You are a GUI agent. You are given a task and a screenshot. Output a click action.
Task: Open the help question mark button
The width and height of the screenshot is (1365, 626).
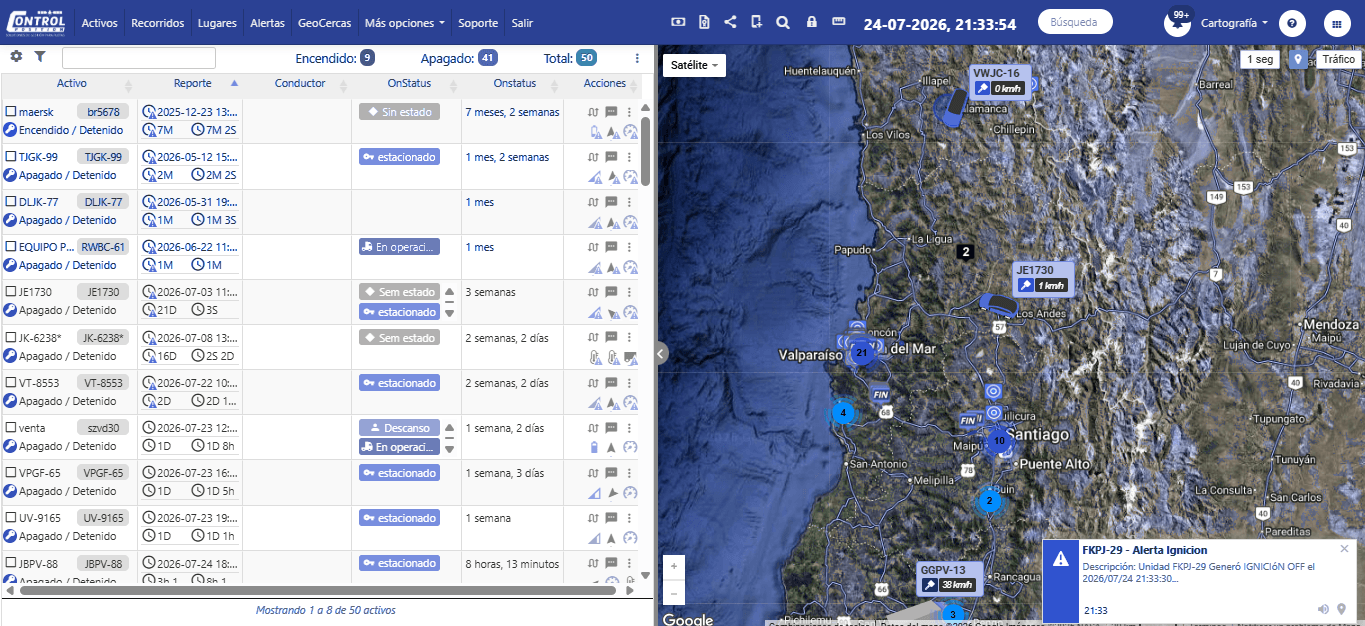1292,23
